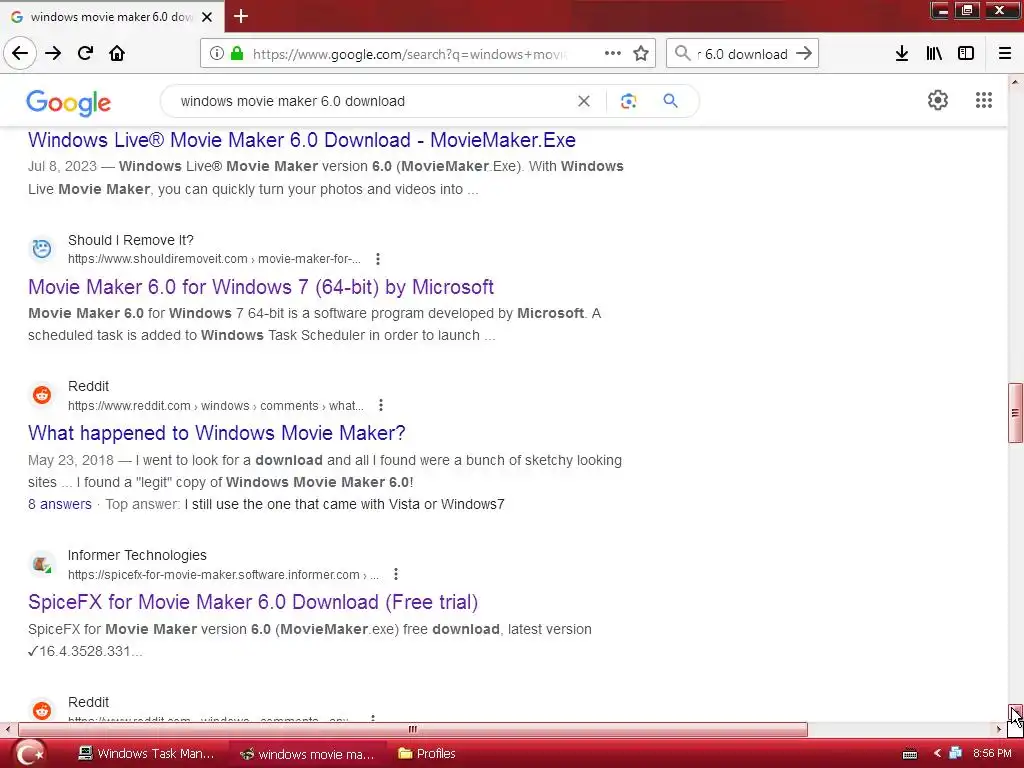
Task: Click the 'May 23, 2018' snippet date
Action: point(71,460)
